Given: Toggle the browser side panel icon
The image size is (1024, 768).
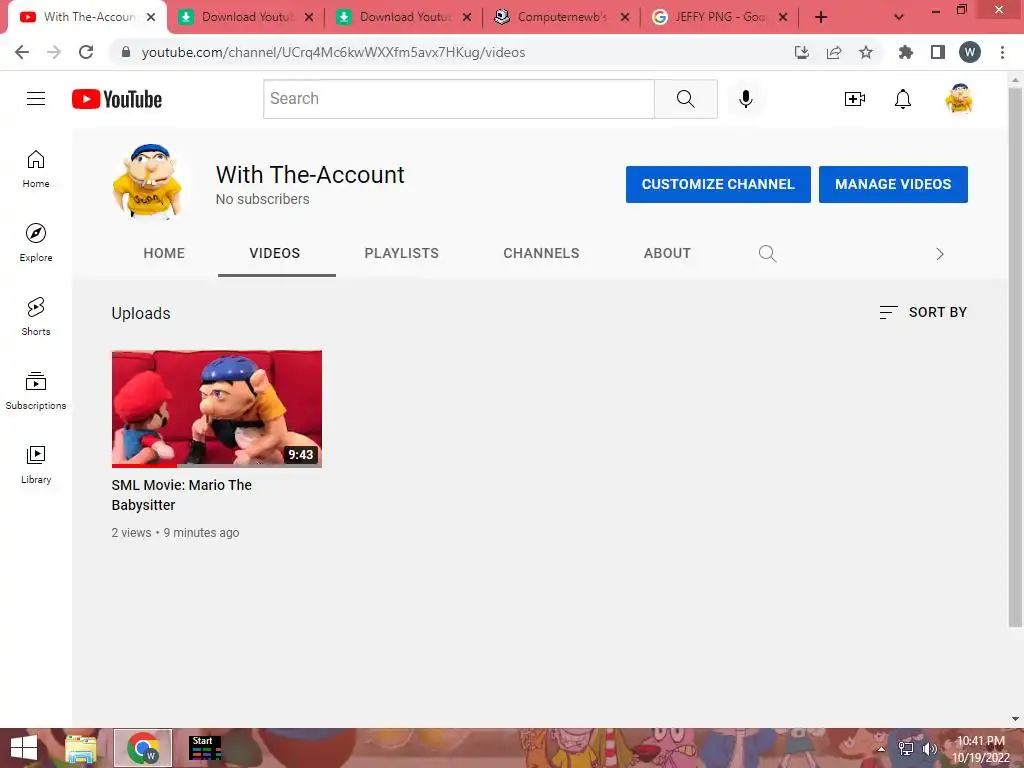Looking at the screenshot, I should click(x=938, y=52).
